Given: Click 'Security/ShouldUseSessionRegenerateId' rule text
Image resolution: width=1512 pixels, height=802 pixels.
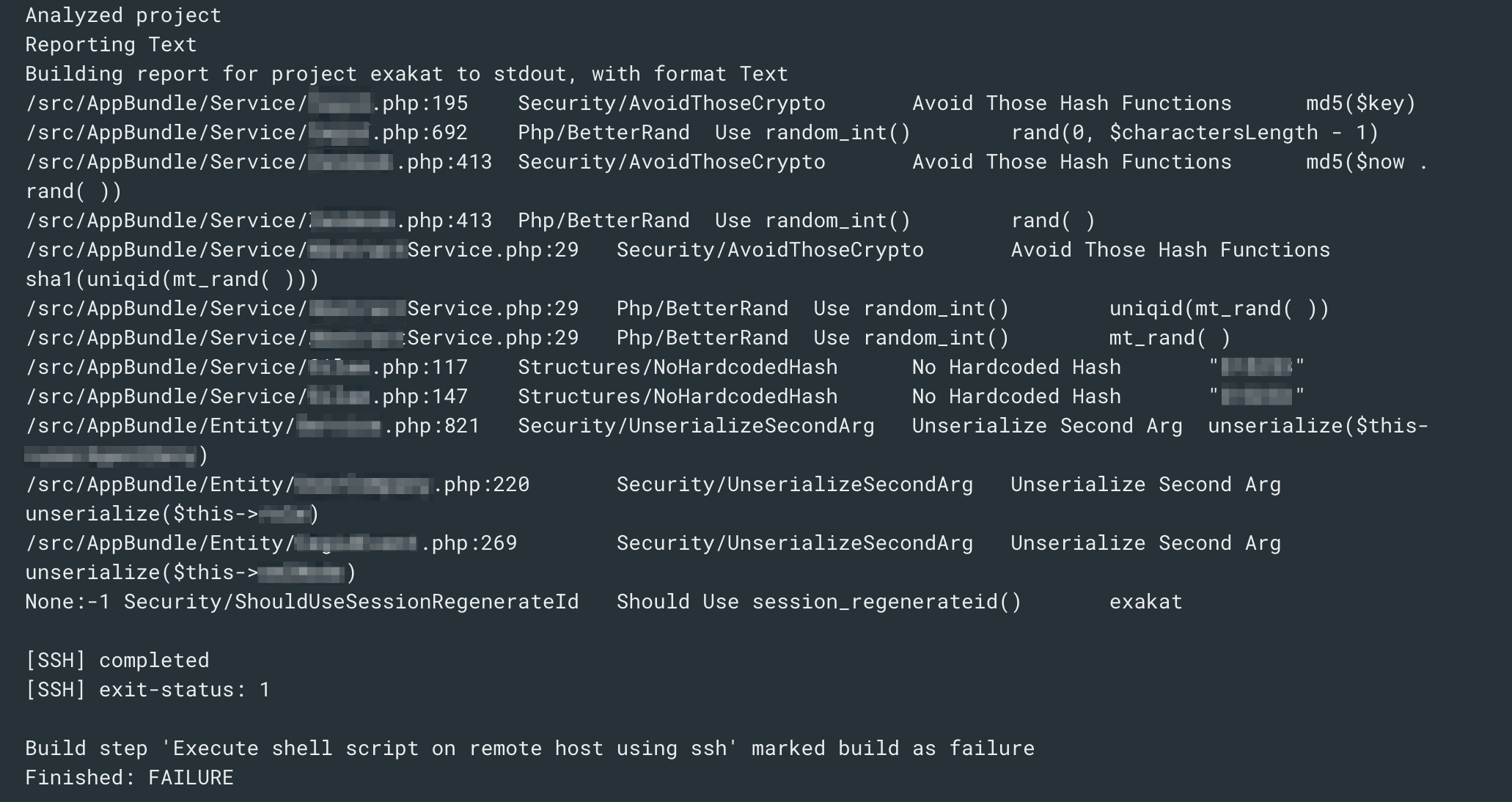Looking at the screenshot, I should pos(351,602).
